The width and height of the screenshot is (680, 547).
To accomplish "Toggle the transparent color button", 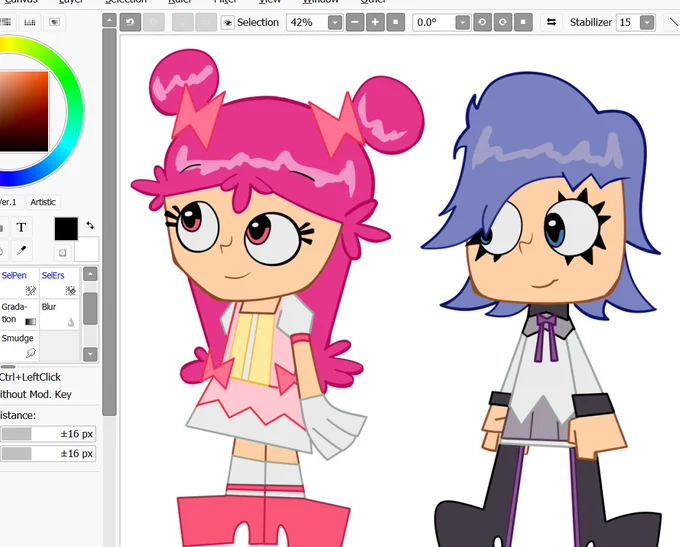I will [x=62, y=252].
